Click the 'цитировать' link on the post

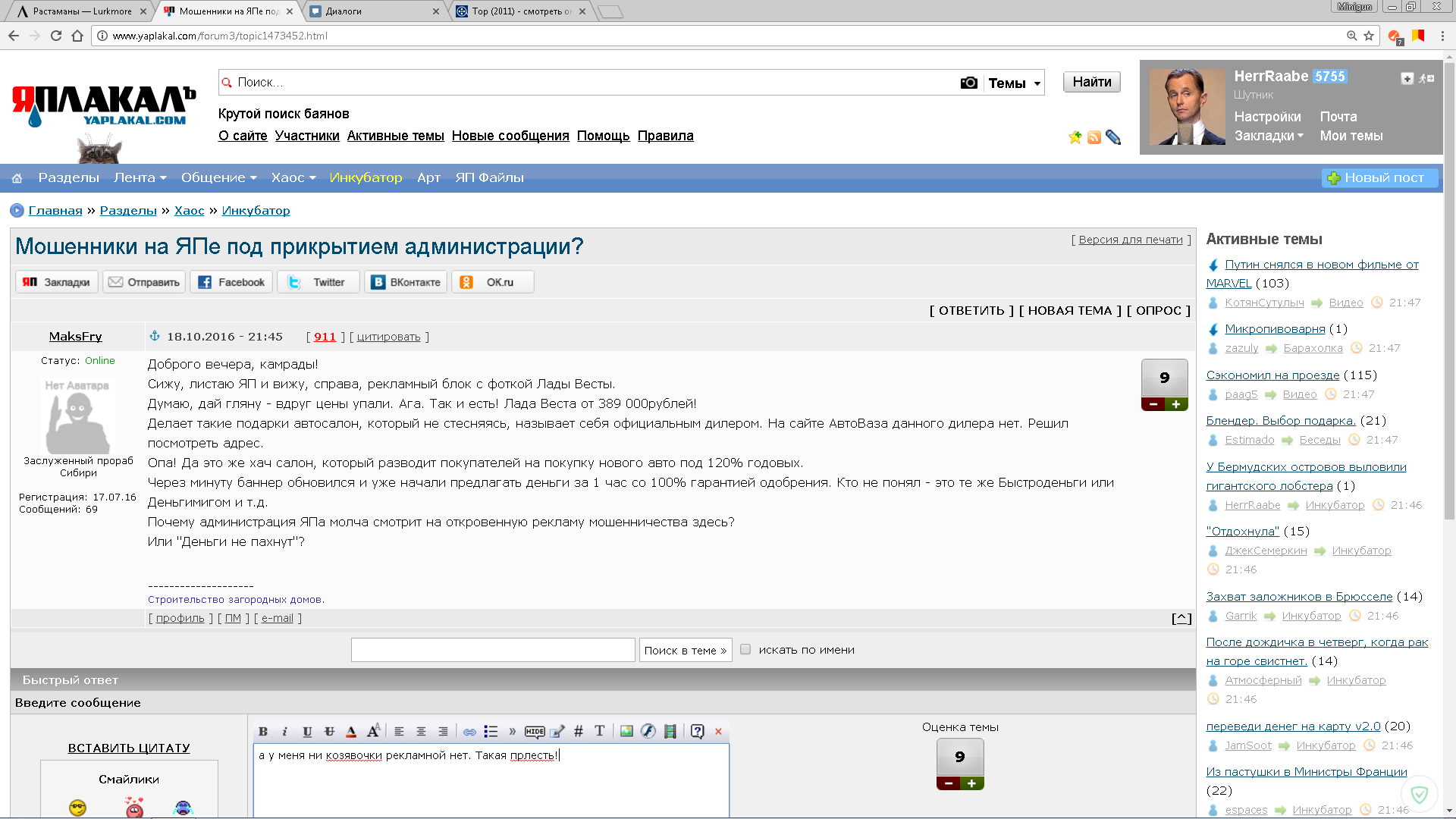point(388,337)
